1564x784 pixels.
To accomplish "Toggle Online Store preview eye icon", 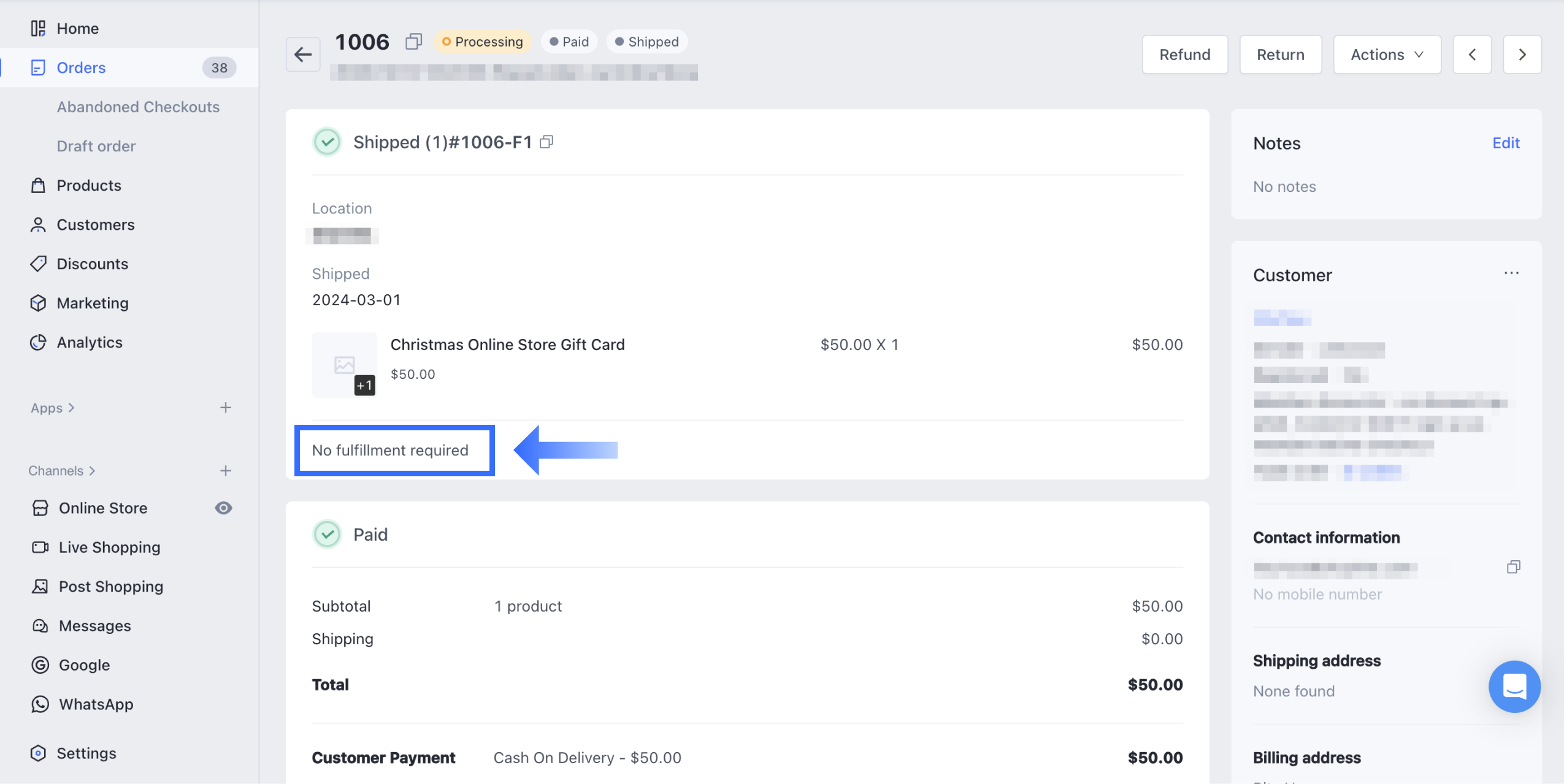I will (x=223, y=508).
